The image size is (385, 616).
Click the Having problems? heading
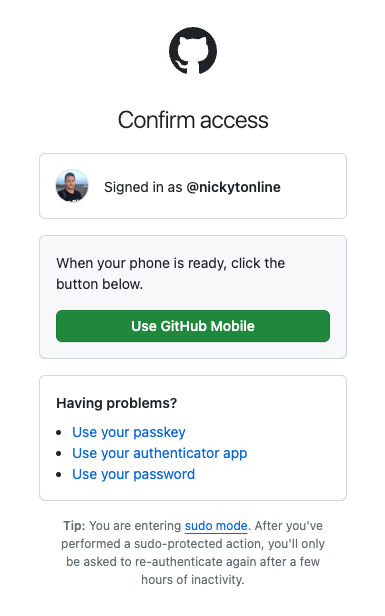[x=117, y=403]
